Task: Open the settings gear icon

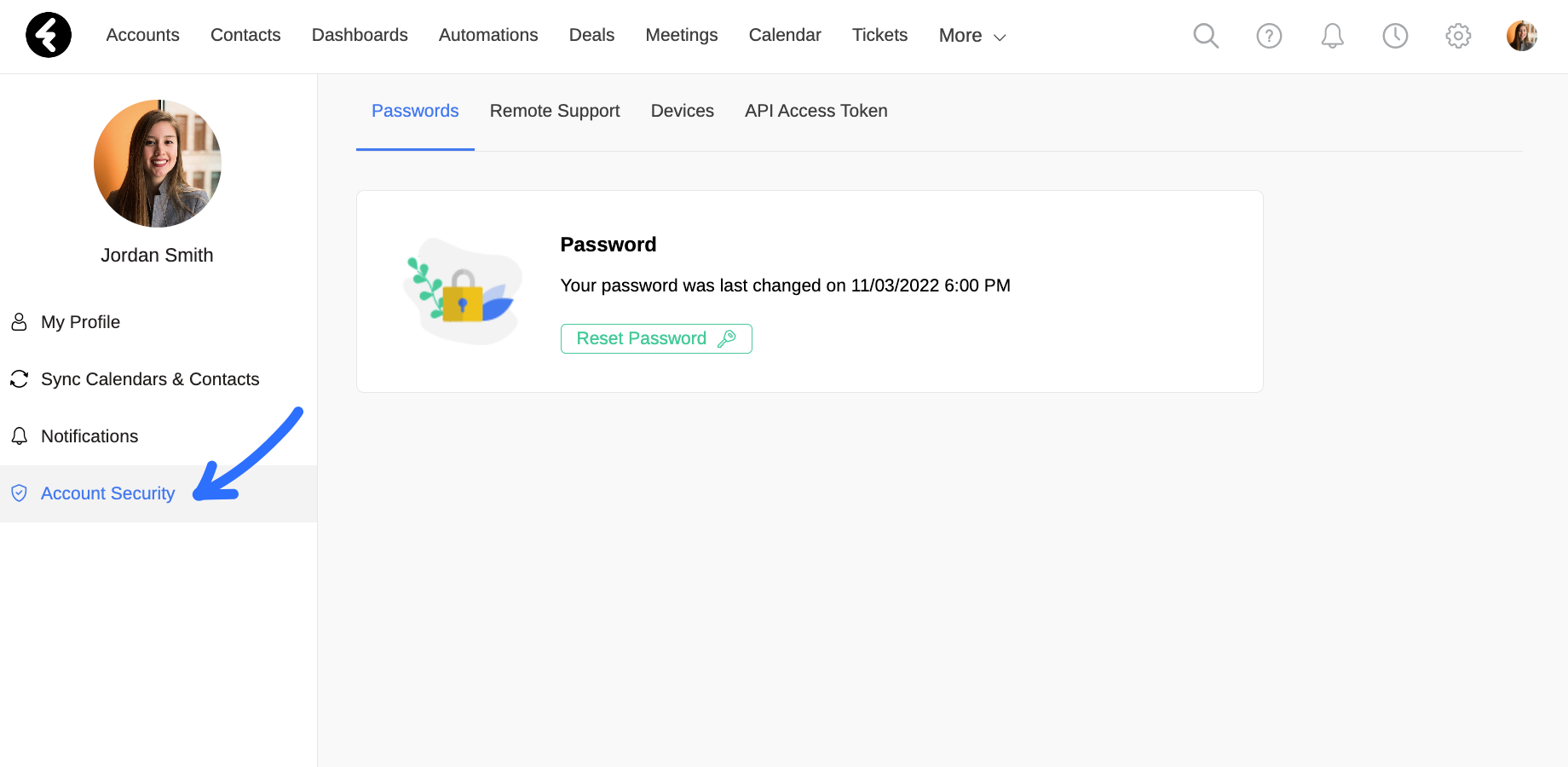Action: 1458,36
